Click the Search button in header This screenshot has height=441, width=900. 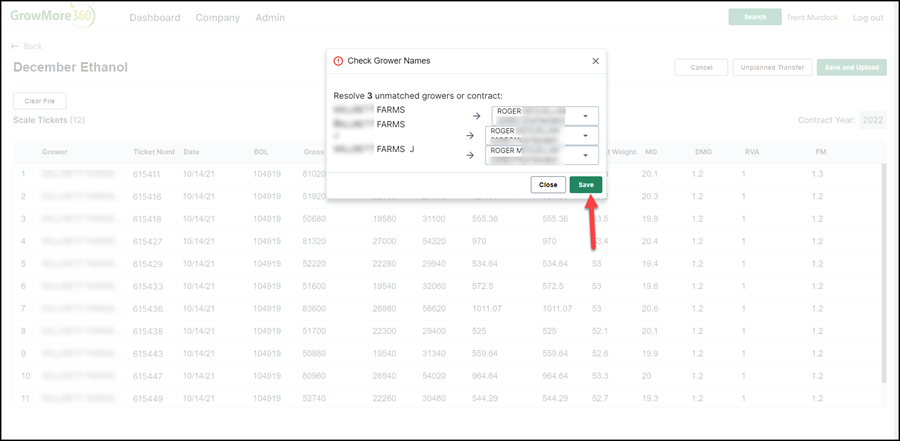click(x=755, y=17)
